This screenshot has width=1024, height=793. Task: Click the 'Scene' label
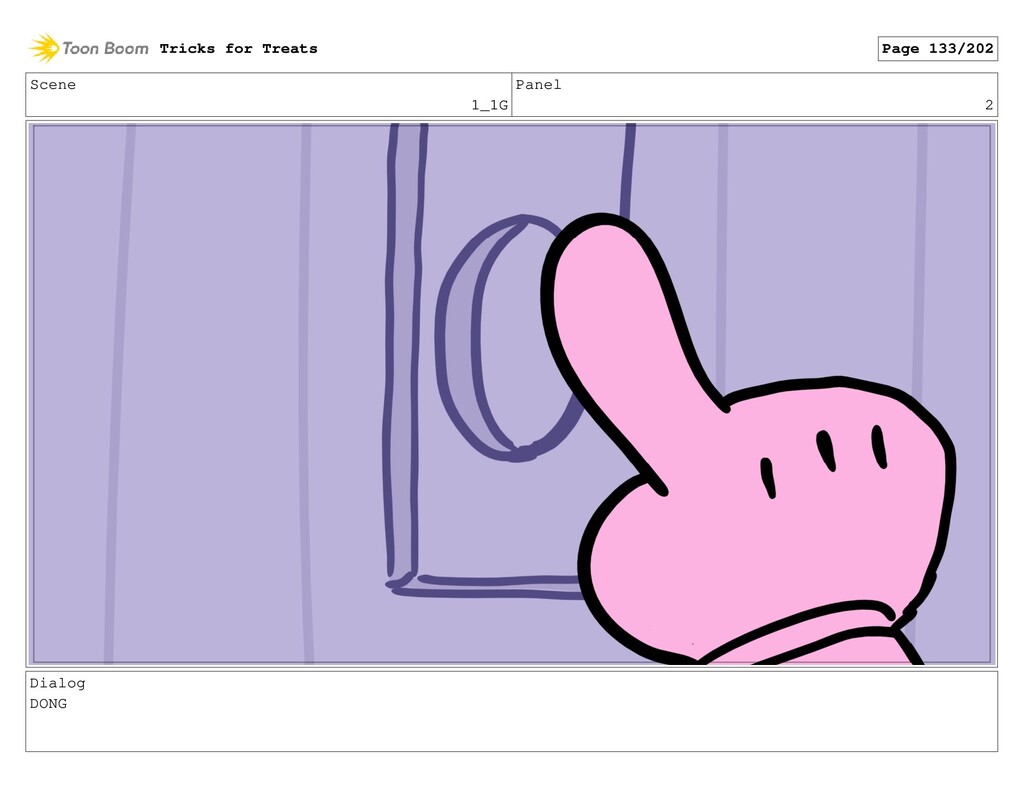(53, 84)
